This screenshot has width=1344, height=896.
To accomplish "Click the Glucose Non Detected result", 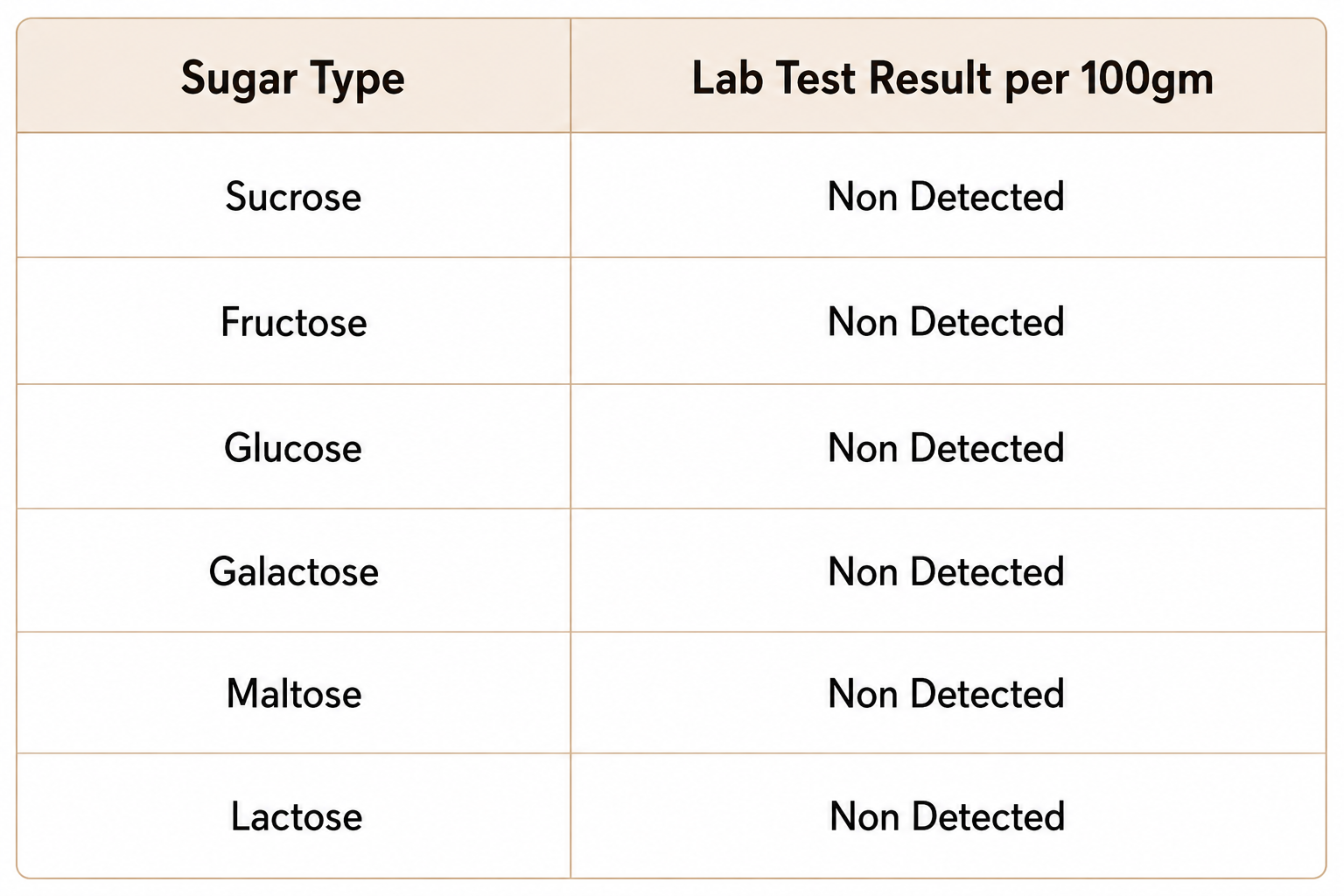I will tap(946, 448).
